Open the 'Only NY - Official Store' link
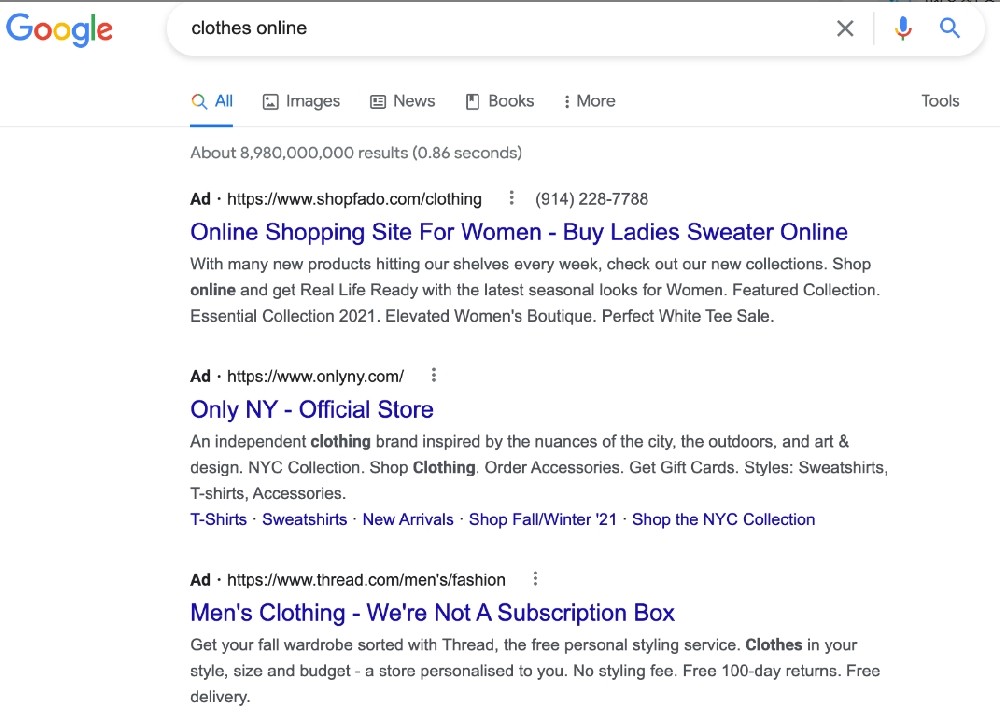Screen dimensions: 1000x728 (x=312, y=409)
